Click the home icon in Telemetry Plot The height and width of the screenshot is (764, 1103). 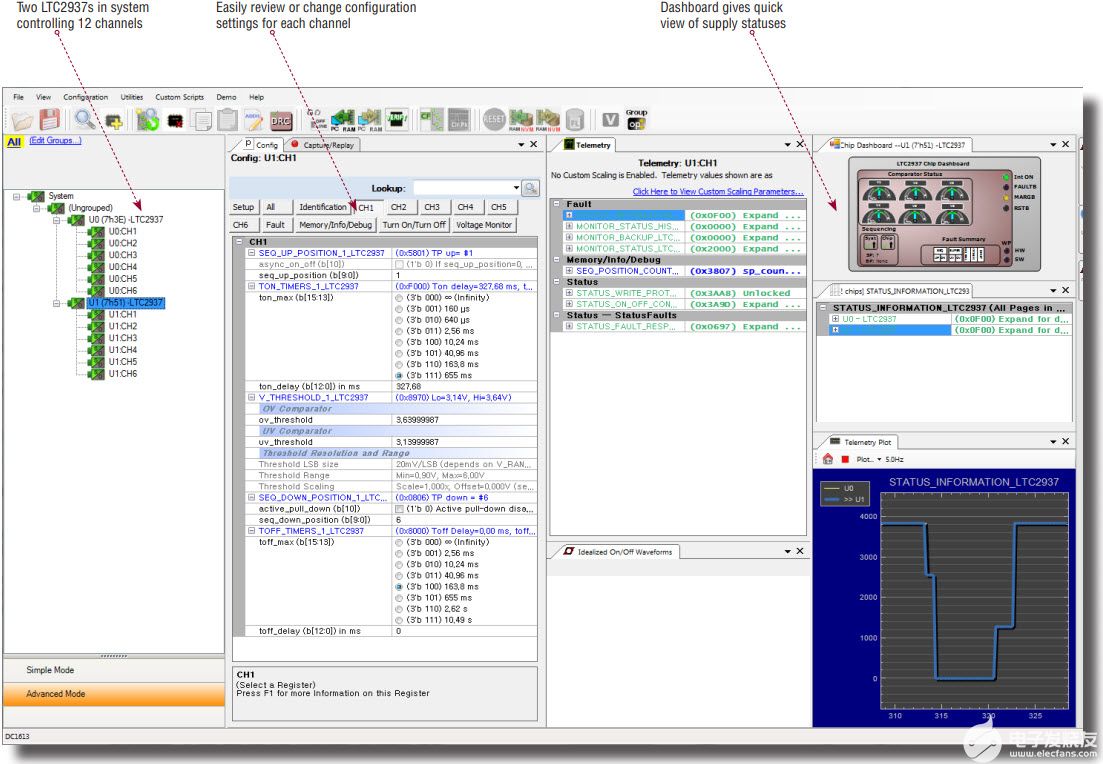(x=828, y=459)
